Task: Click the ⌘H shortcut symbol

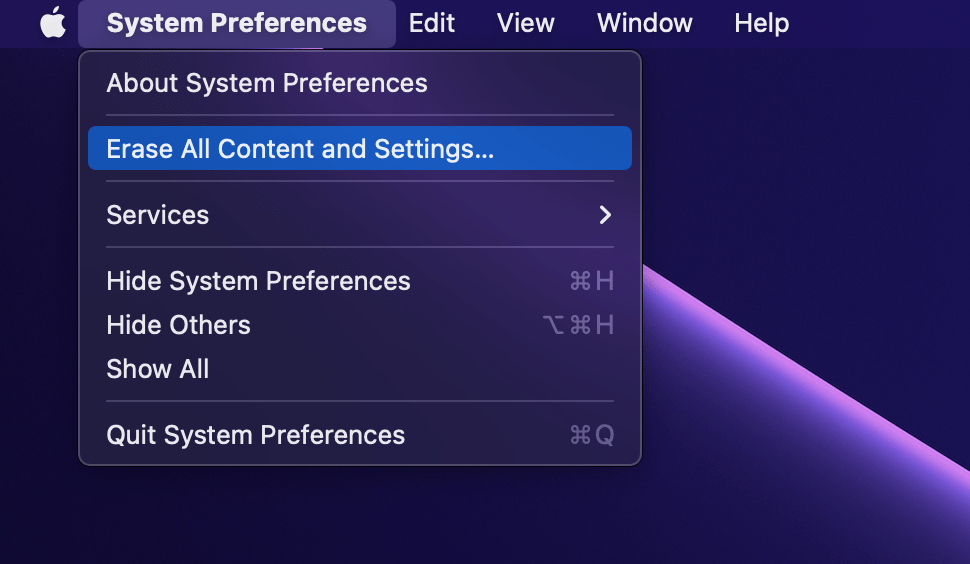Action: click(592, 281)
